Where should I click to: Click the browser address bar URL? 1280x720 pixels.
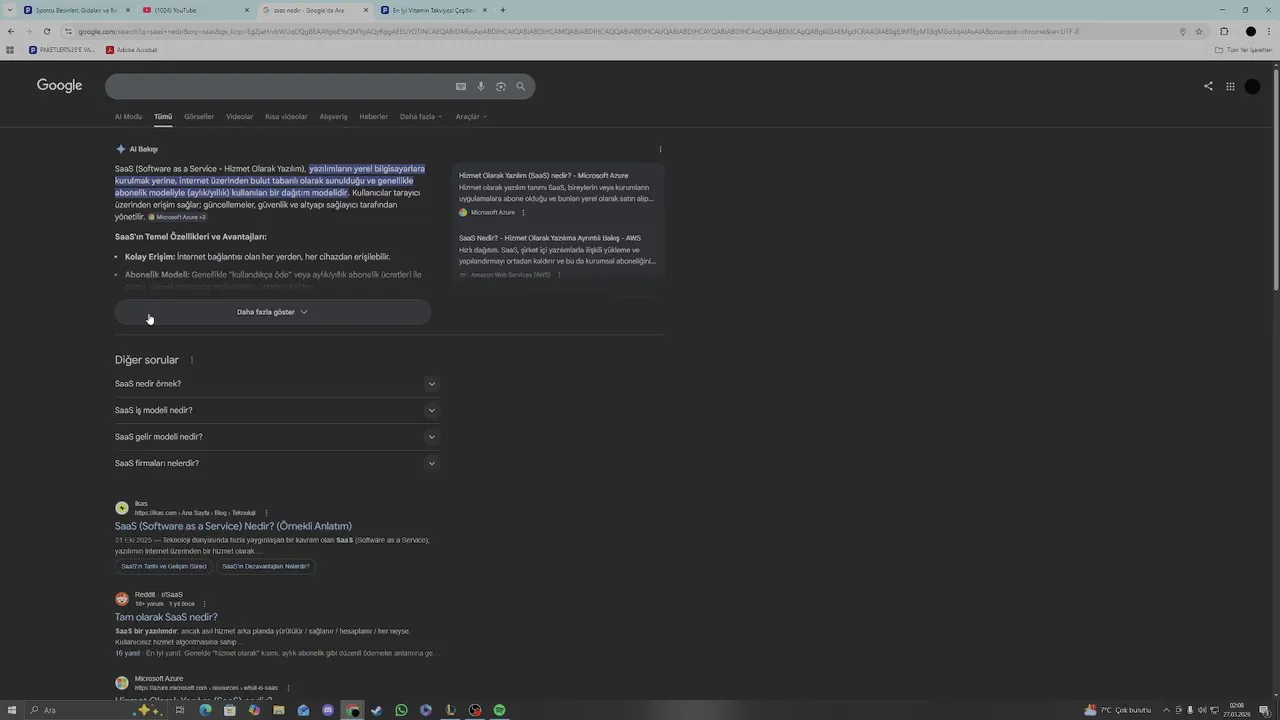[580, 31]
